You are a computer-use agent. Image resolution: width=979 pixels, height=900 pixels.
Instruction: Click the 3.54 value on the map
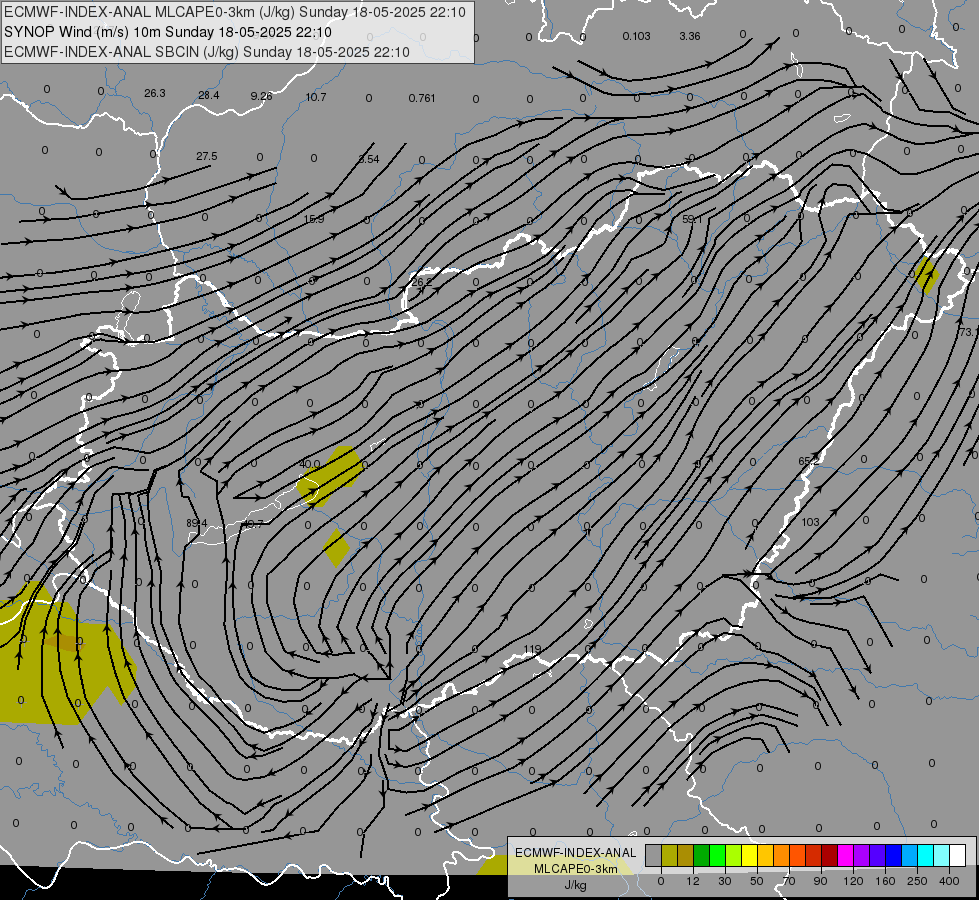click(369, 159)
